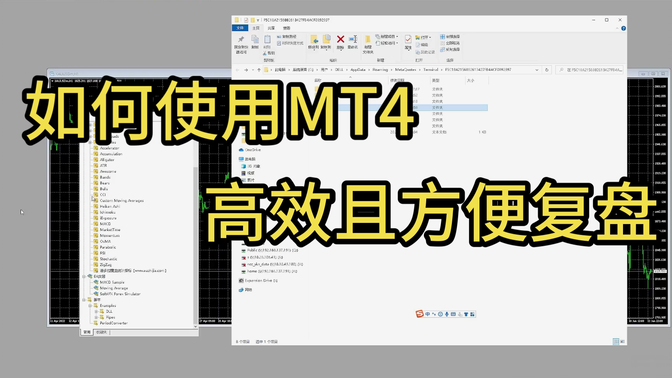Select the ATR indicator in MT4 navigator

point(100,165)
